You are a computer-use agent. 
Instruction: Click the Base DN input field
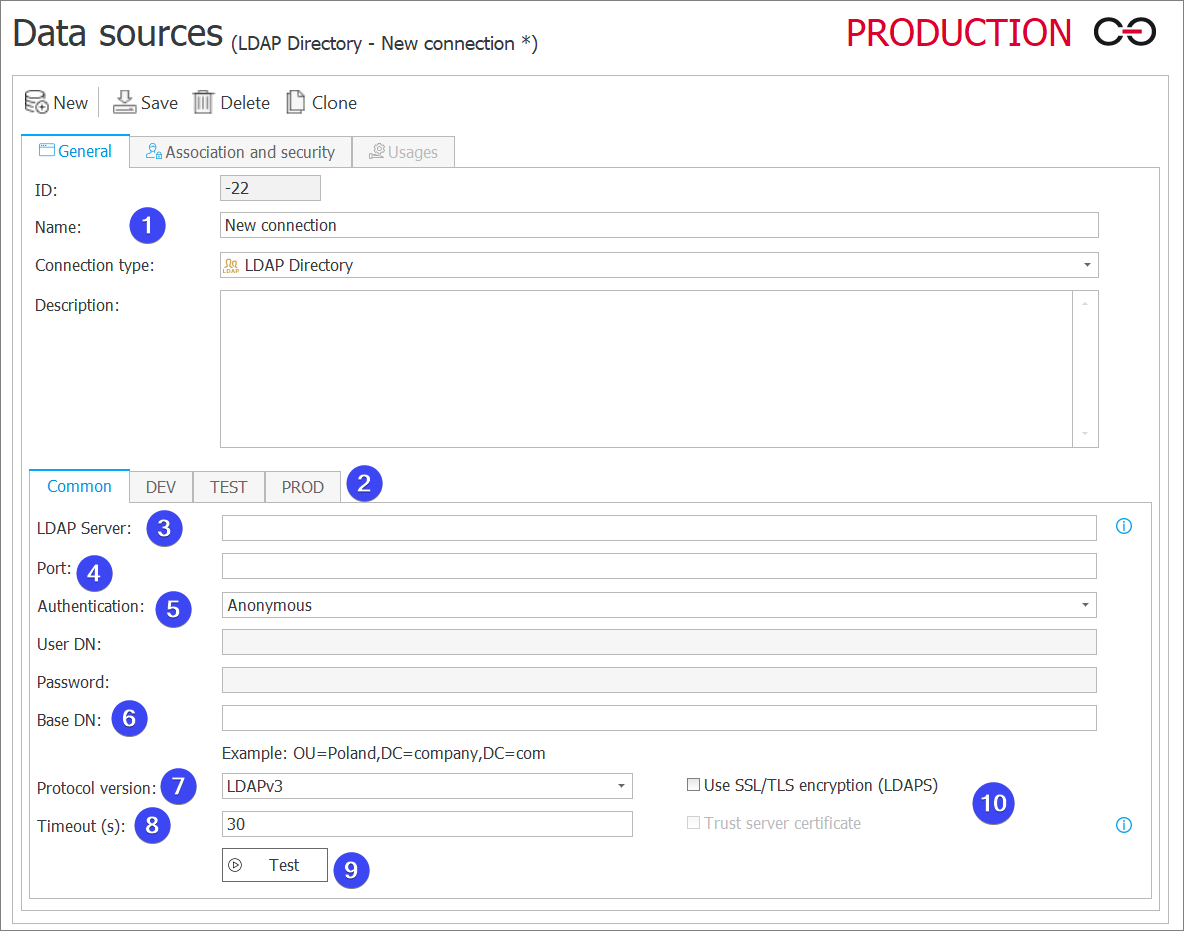pos(659,718)
